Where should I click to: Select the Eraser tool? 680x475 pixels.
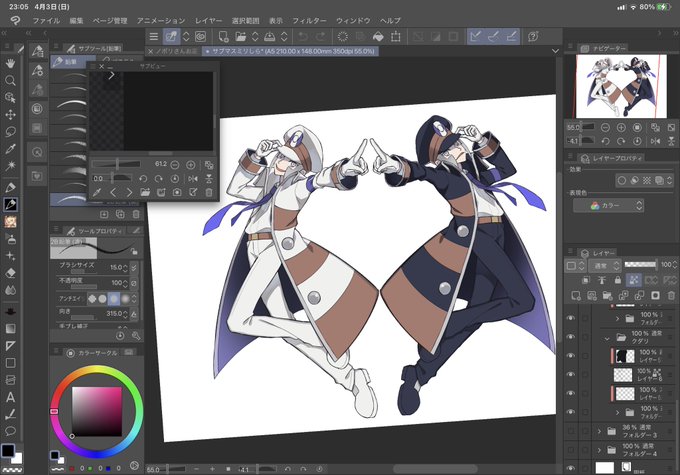pyautogui.click(x=10, y=273)
